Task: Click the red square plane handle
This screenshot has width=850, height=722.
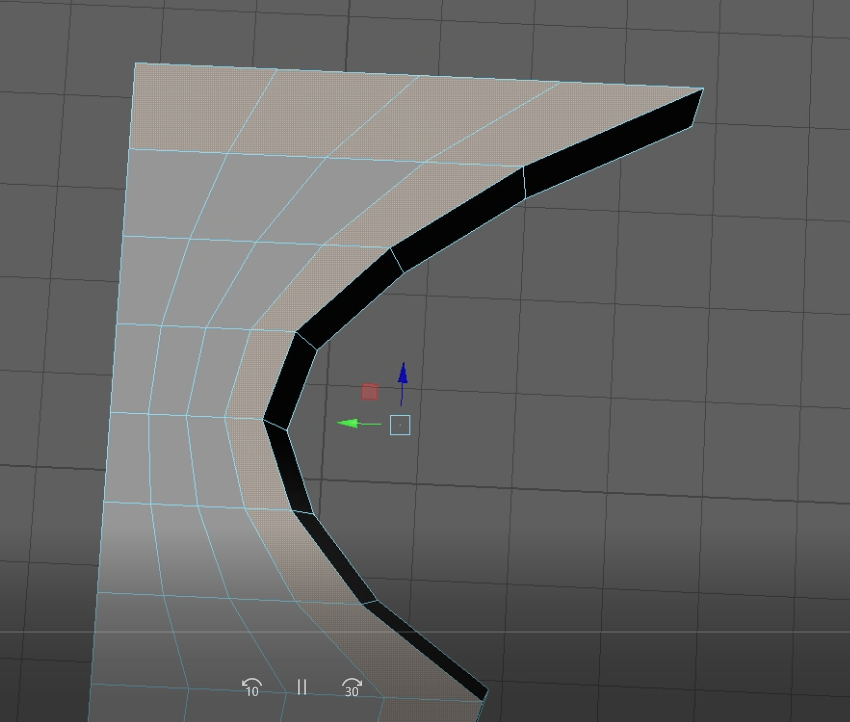Action: 370,392
